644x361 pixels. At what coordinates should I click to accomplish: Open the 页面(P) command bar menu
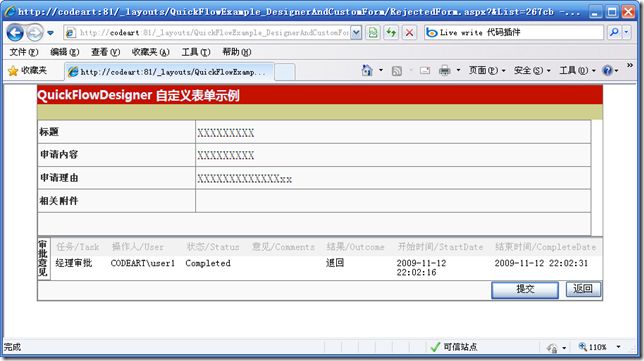[x=487, y=71]
